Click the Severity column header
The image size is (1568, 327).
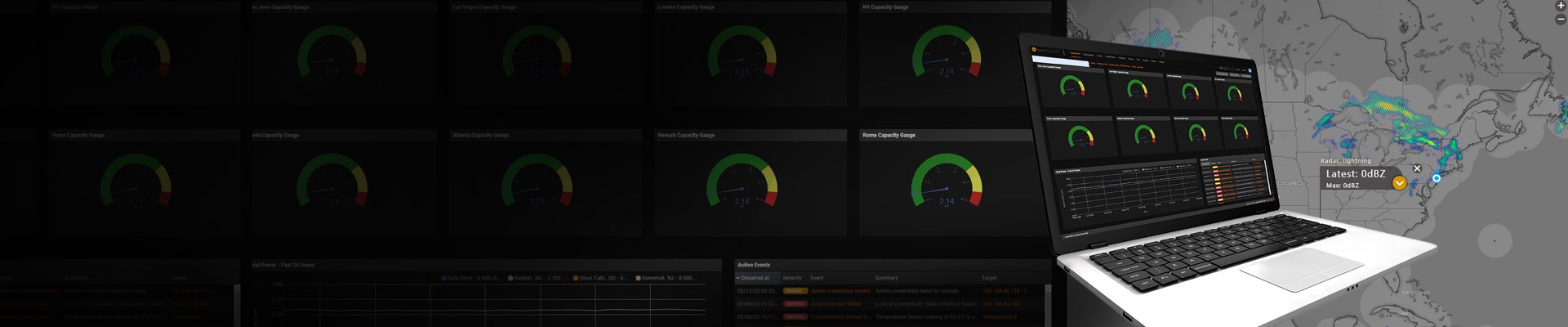[x=792, y=278]
